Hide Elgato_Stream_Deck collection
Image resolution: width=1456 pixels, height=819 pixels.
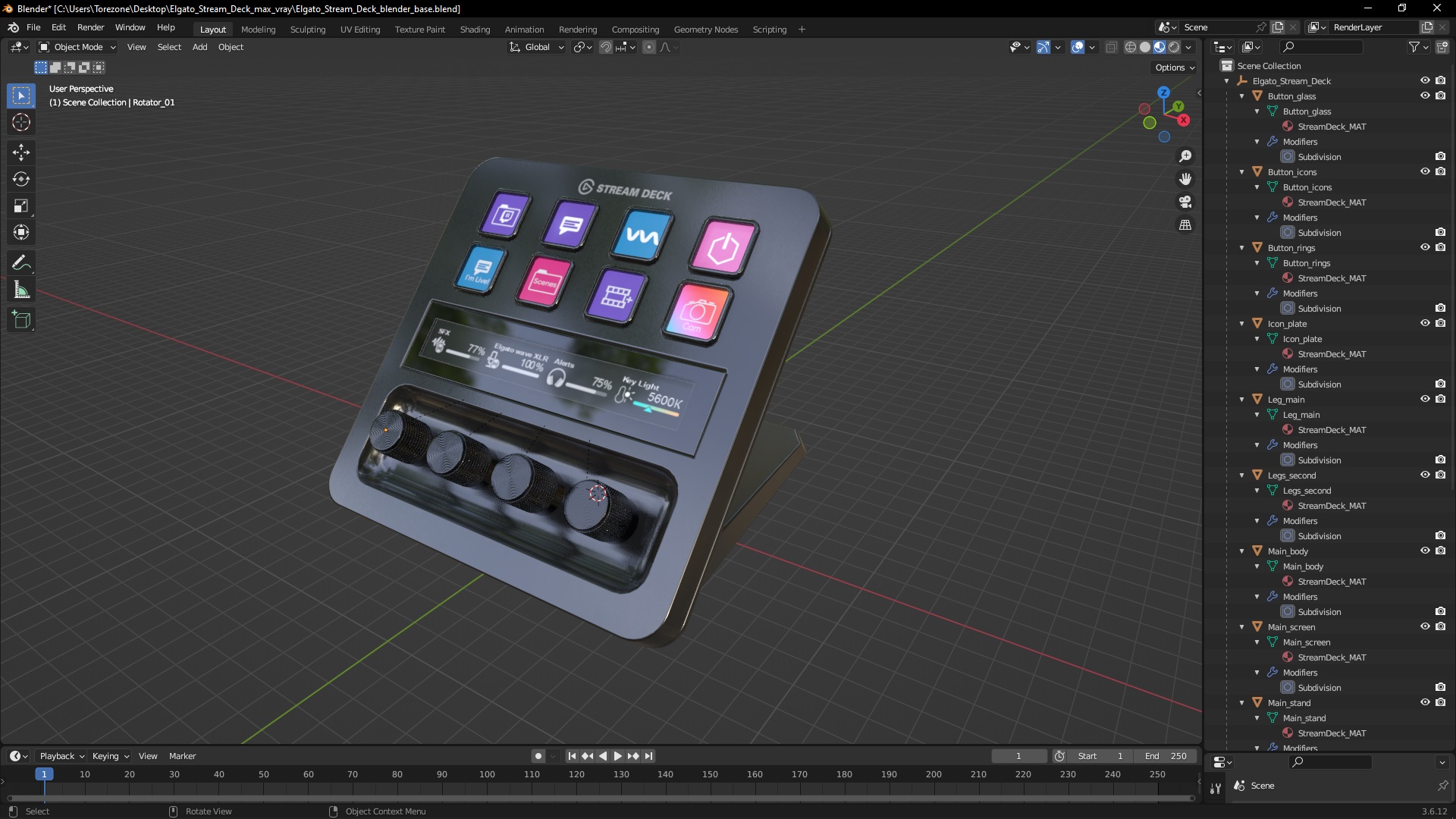[1425, 80]
